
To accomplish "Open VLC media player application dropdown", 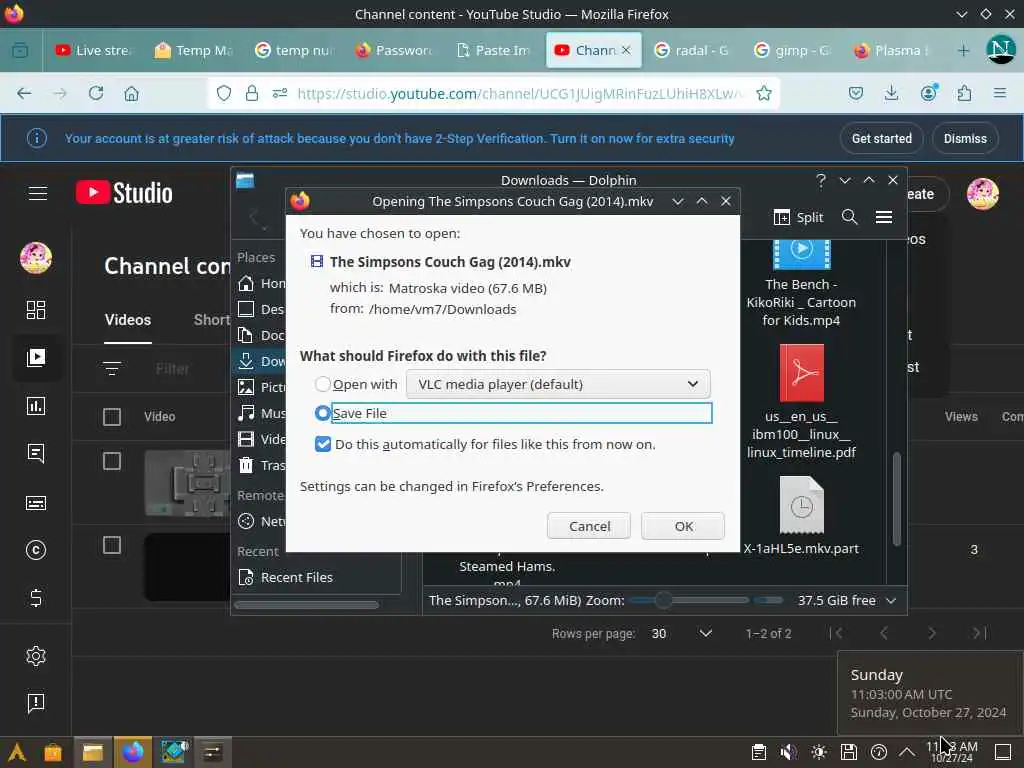I will tap(558, 384).
